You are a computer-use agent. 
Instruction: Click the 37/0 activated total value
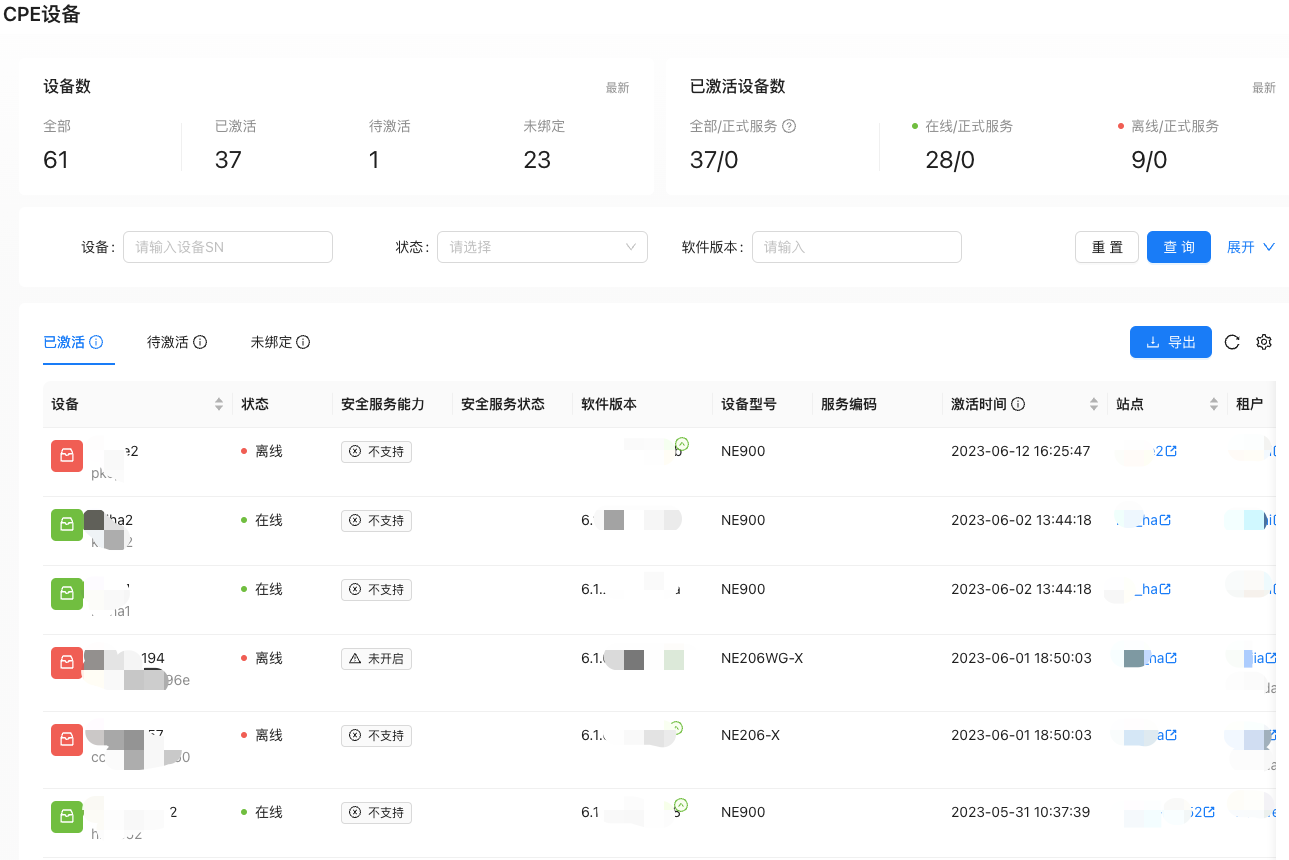714,160
